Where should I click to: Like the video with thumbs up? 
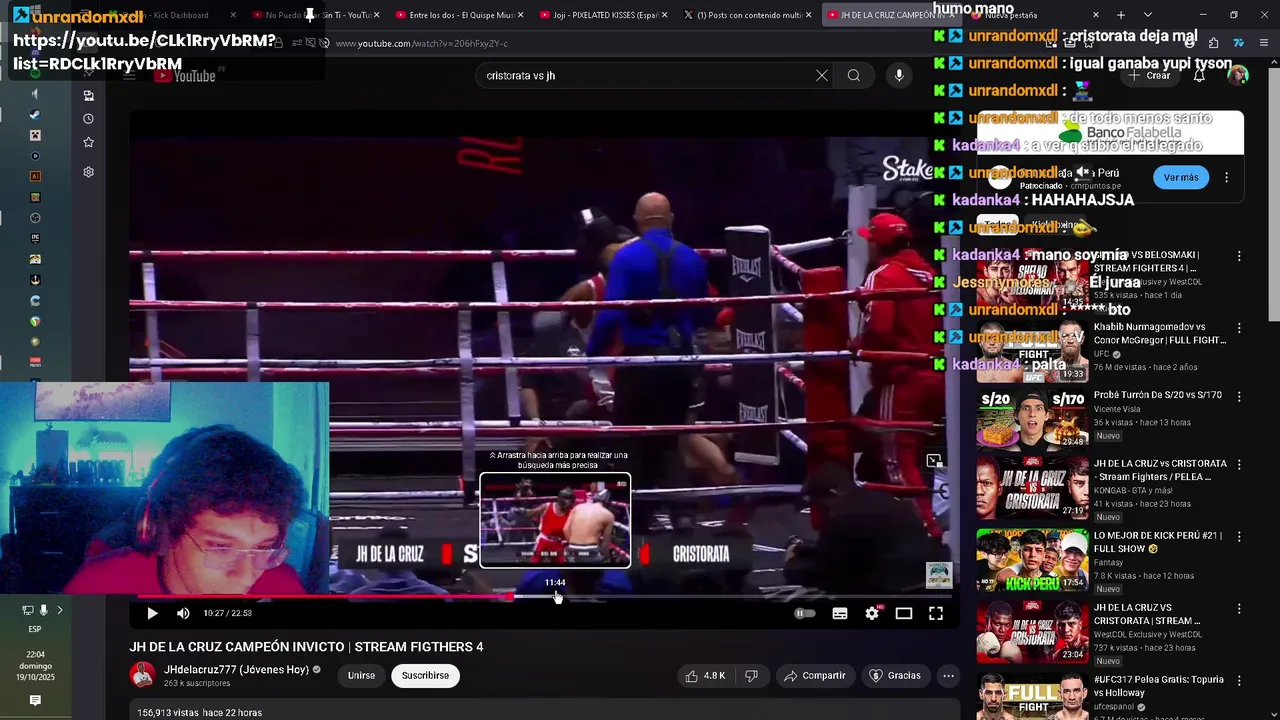click(x=705, y=676)
